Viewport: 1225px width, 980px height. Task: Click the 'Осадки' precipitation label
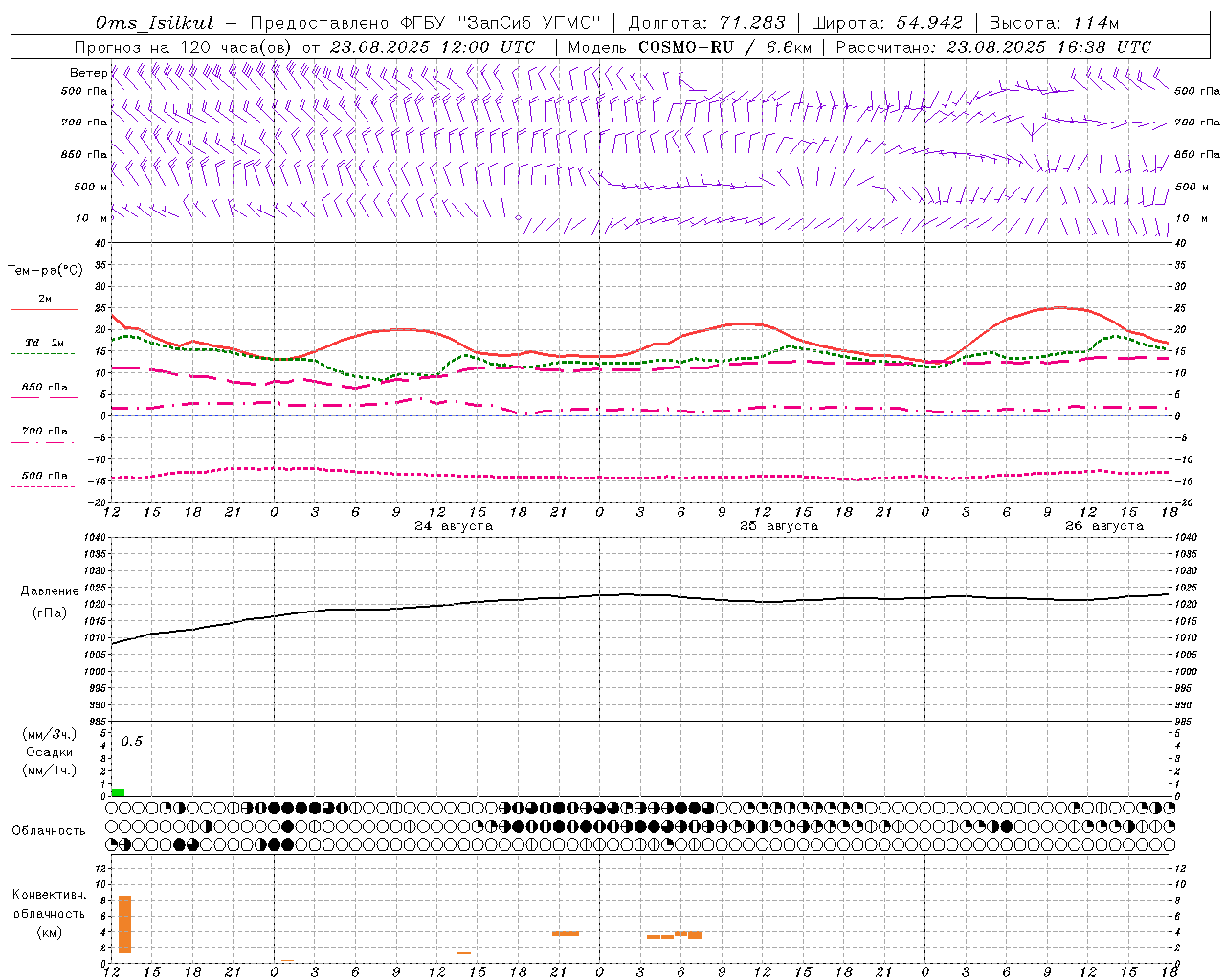(49, 752)
